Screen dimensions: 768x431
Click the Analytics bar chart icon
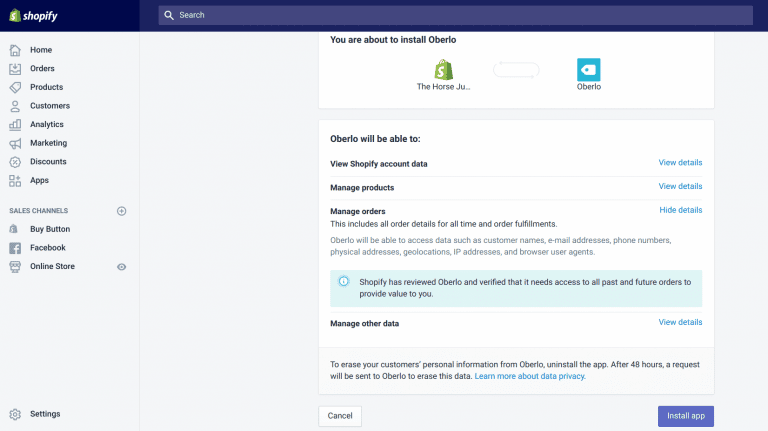pyautogui.click(x=15, y=124)
